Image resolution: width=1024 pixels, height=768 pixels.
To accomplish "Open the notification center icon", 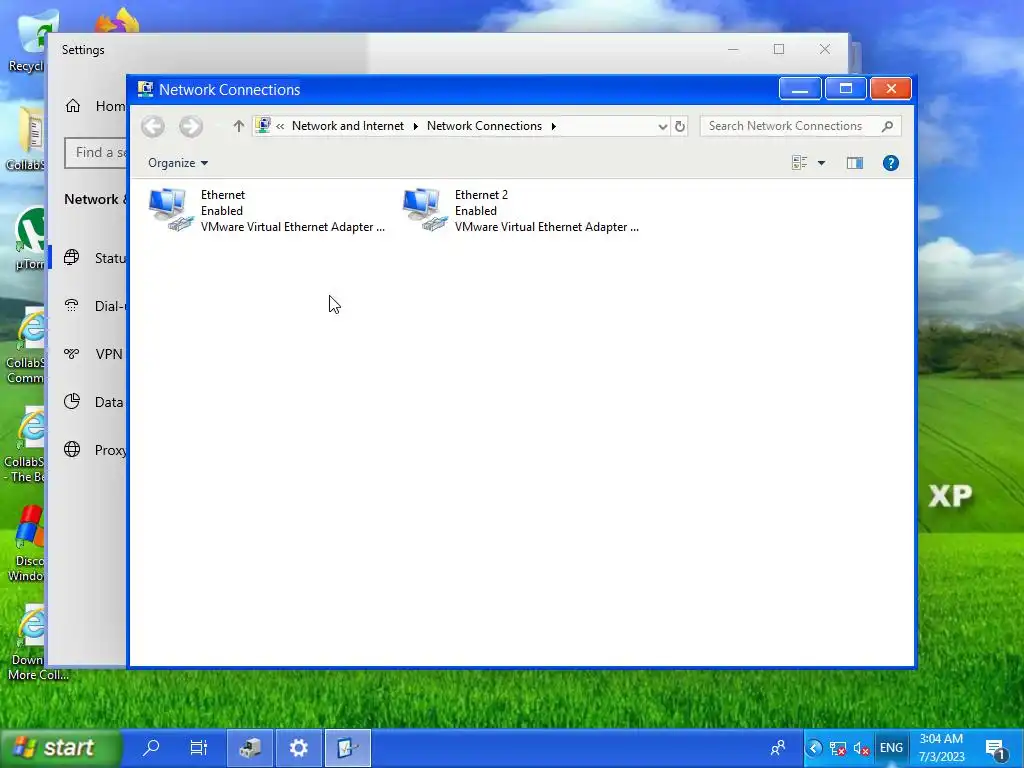I will tap(995, 748).
